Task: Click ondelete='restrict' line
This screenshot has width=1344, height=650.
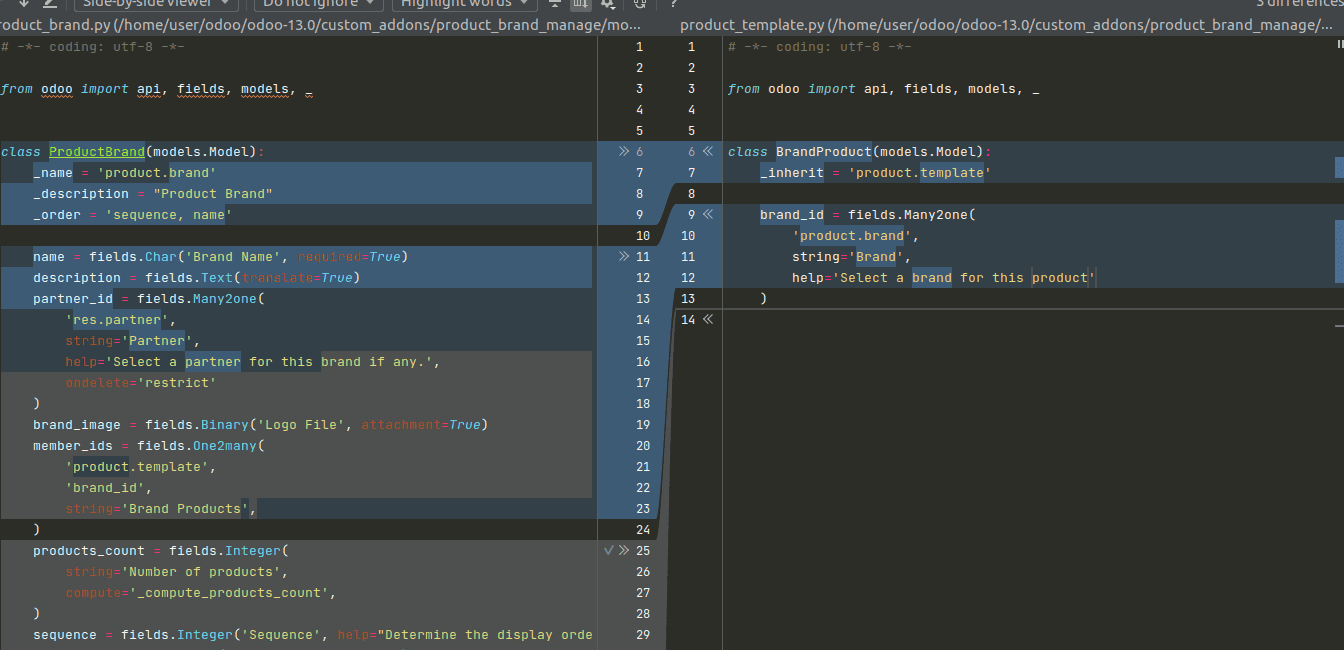Action: coord(141,383)
